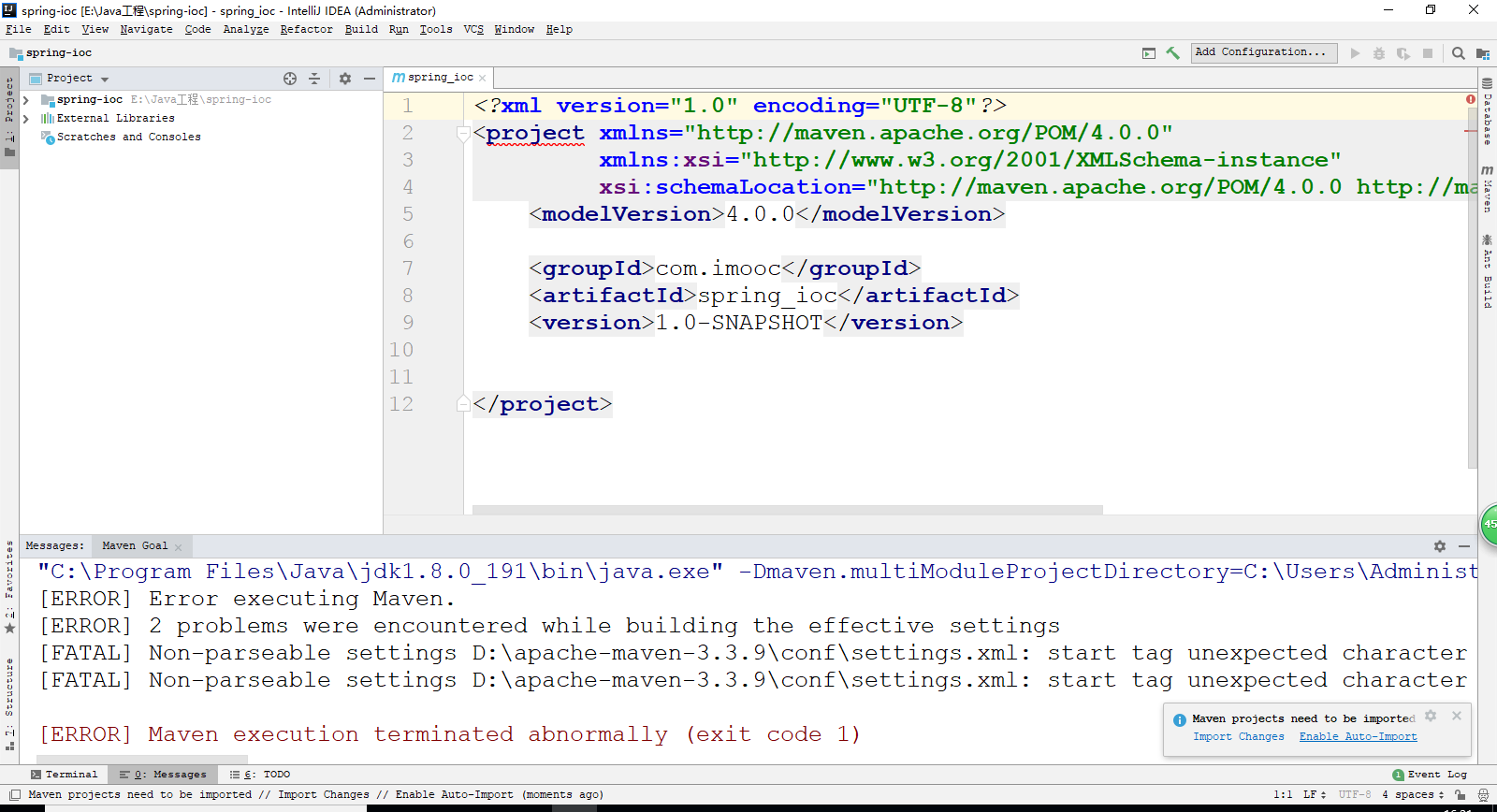Open the Navigate menu
Viewport: 1497px width, 812px height.
146,30
